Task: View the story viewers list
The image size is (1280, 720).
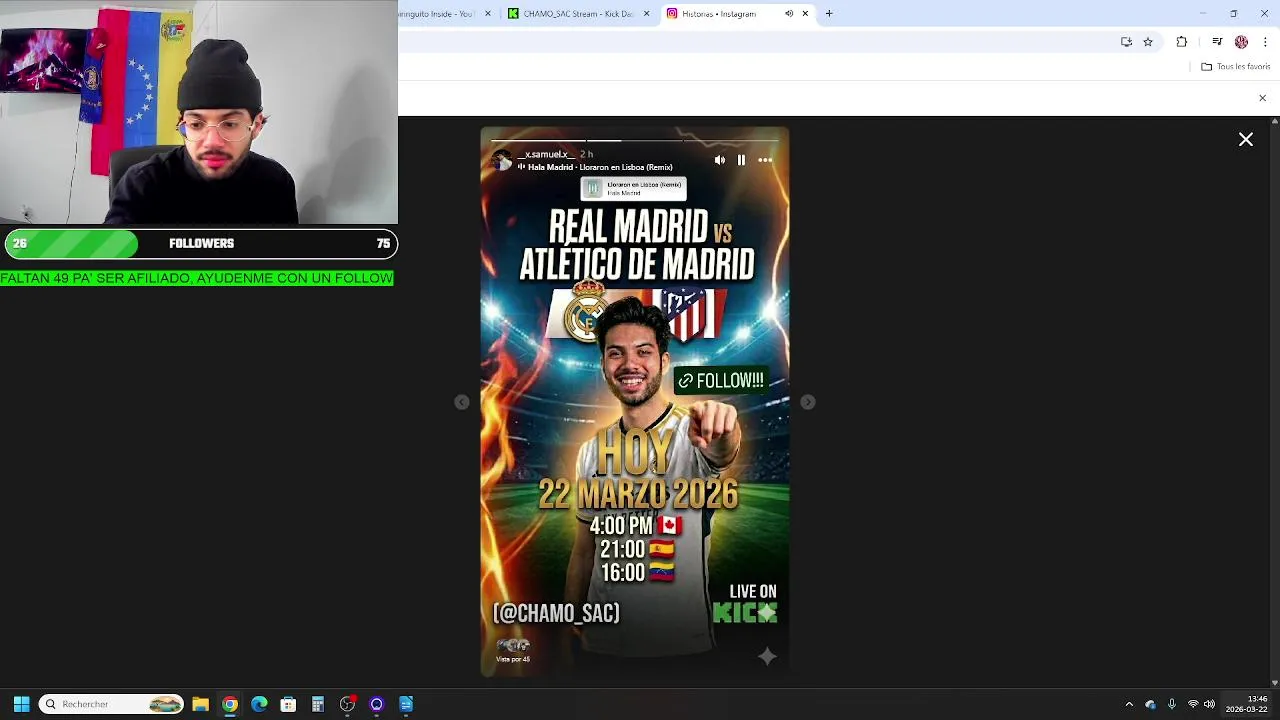Action: pos(513,650)
